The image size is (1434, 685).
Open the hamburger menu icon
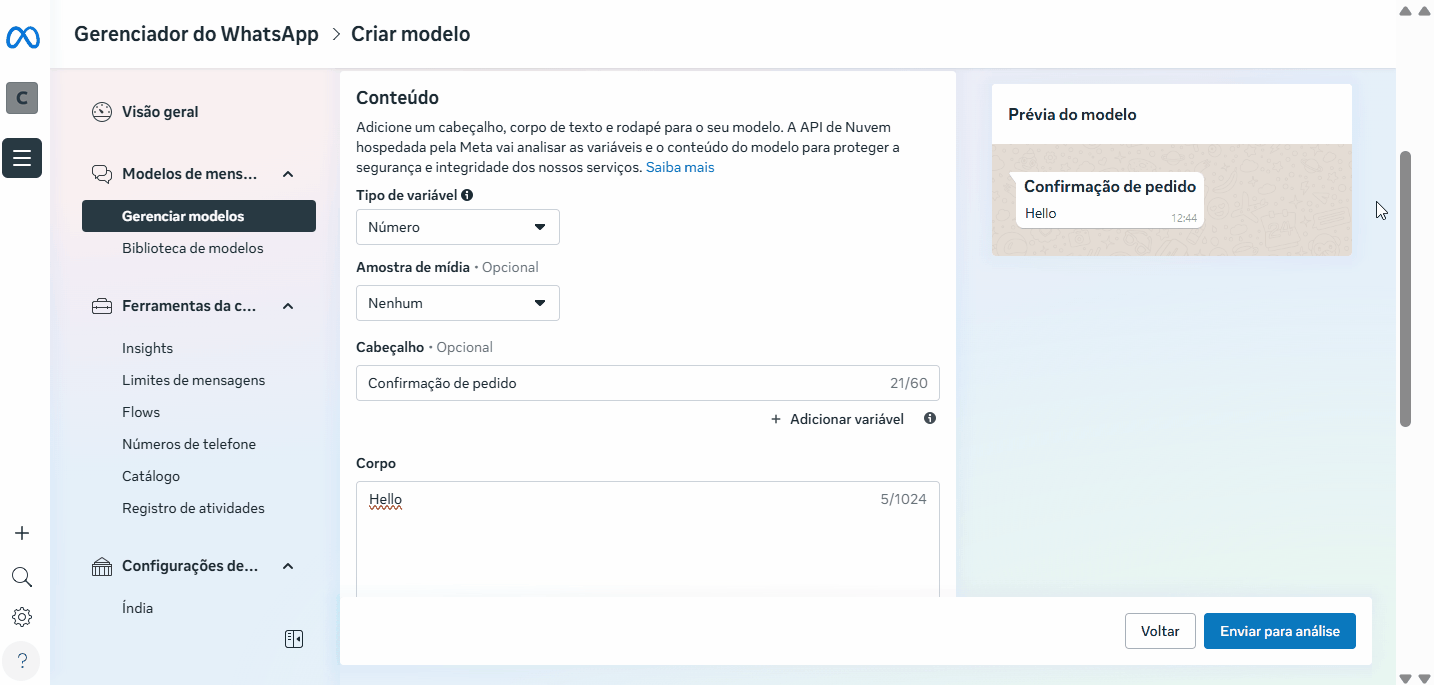[x=22, y=158]
